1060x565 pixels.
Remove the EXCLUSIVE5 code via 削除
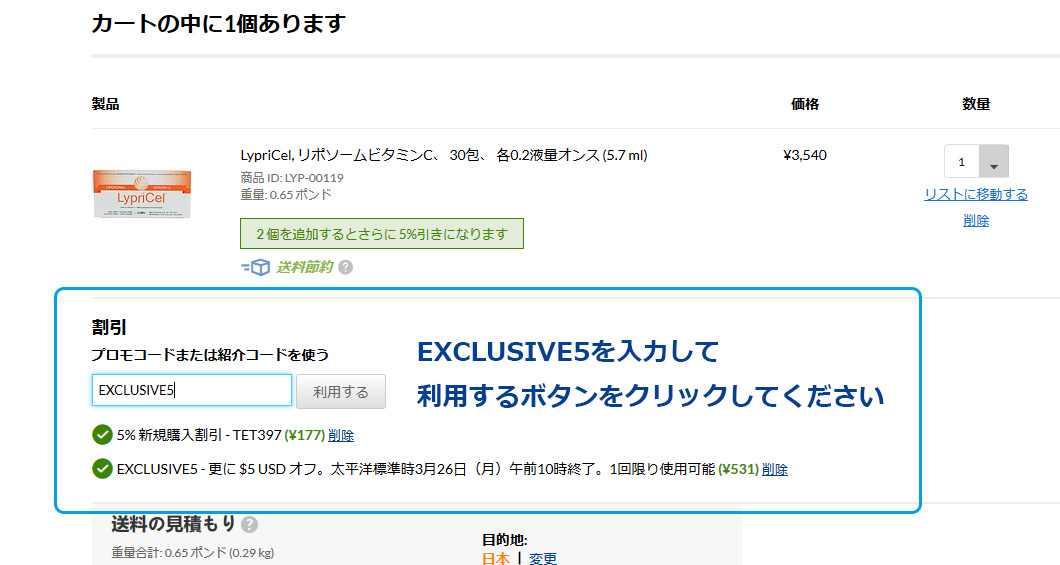point(775,469)
